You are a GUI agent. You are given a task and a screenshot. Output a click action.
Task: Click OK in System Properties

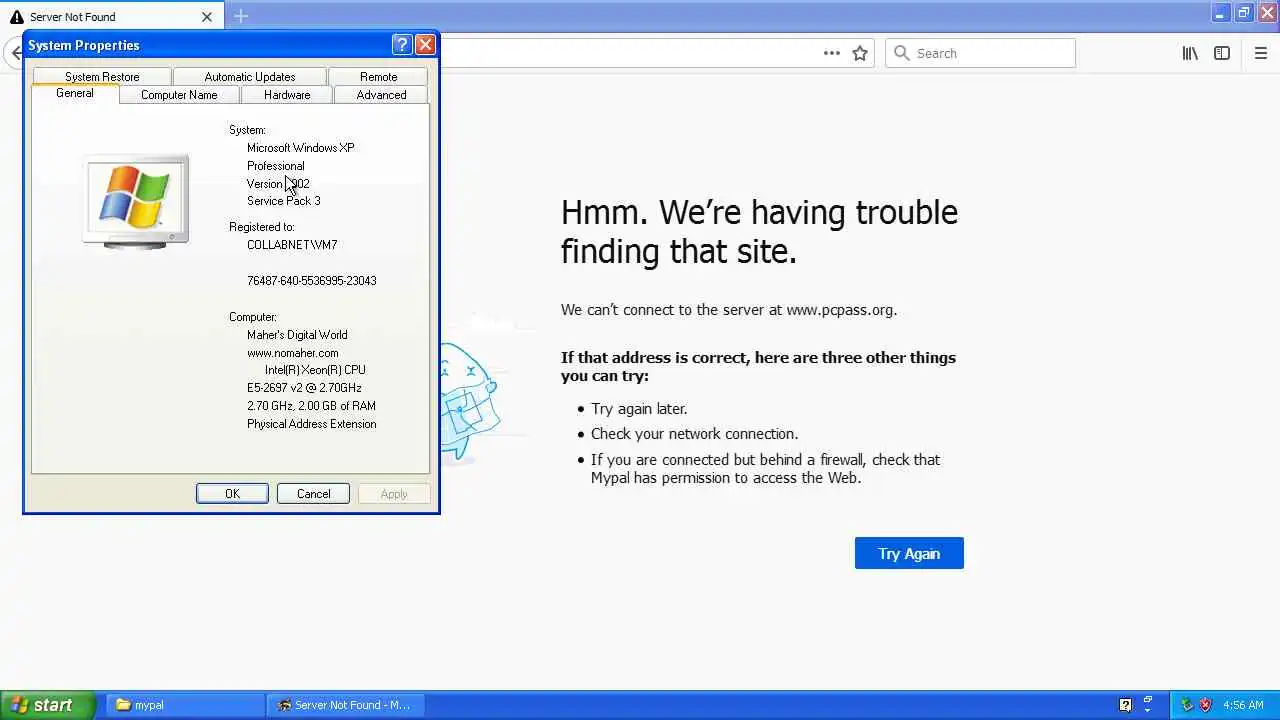pyautogui.click(x=232, y=494)
